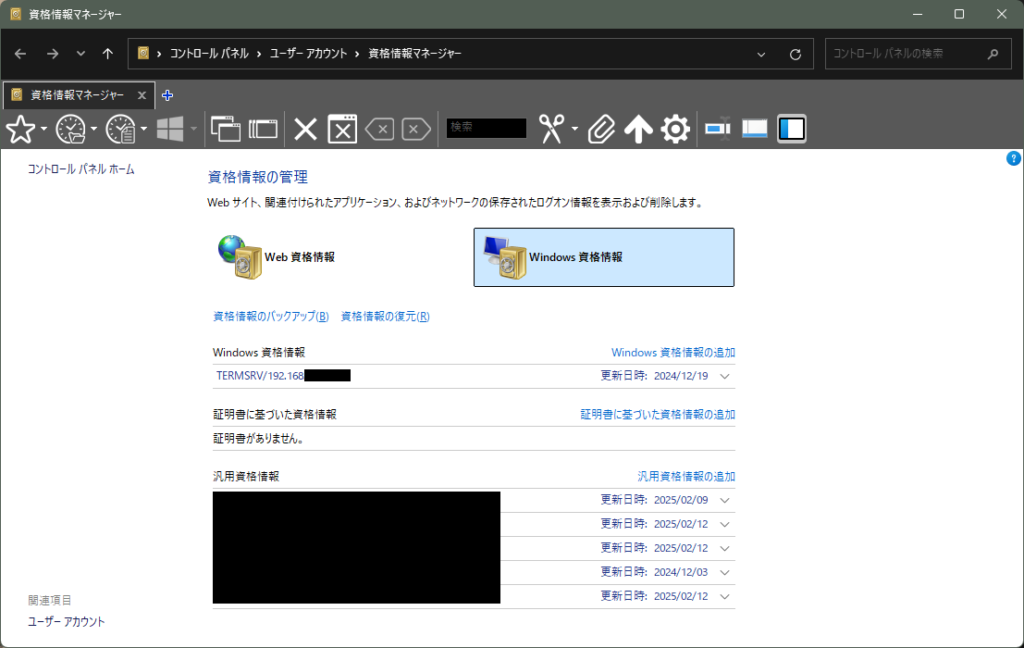Open the recent folders clock icon
Screen dimensions: 1024x648
pyautogui.click(x=71, y=129)
